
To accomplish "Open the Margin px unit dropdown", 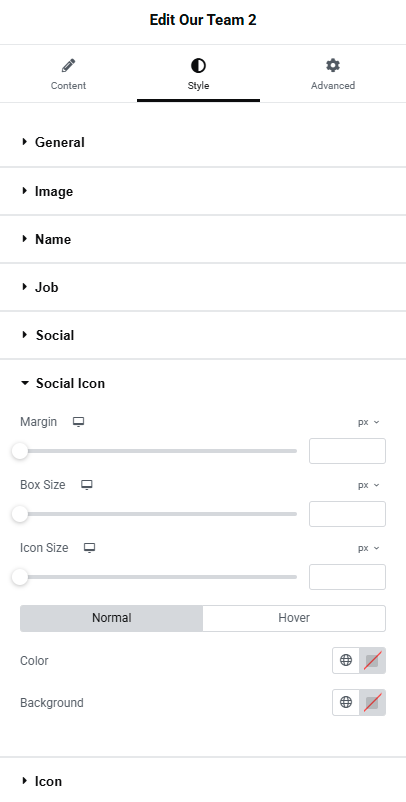I will 369,422.
